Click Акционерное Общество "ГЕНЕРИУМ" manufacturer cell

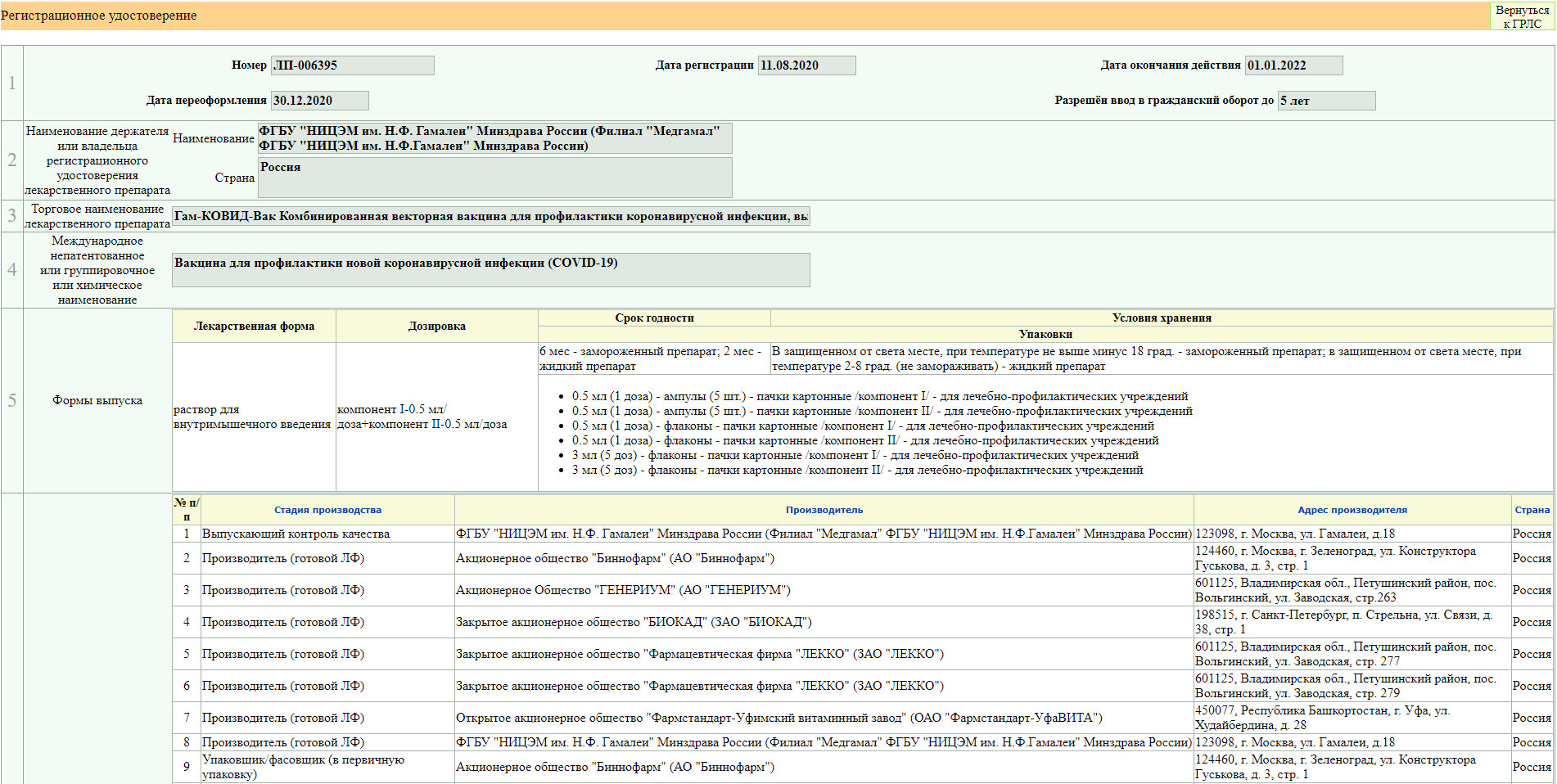click(x=824, y=590)
